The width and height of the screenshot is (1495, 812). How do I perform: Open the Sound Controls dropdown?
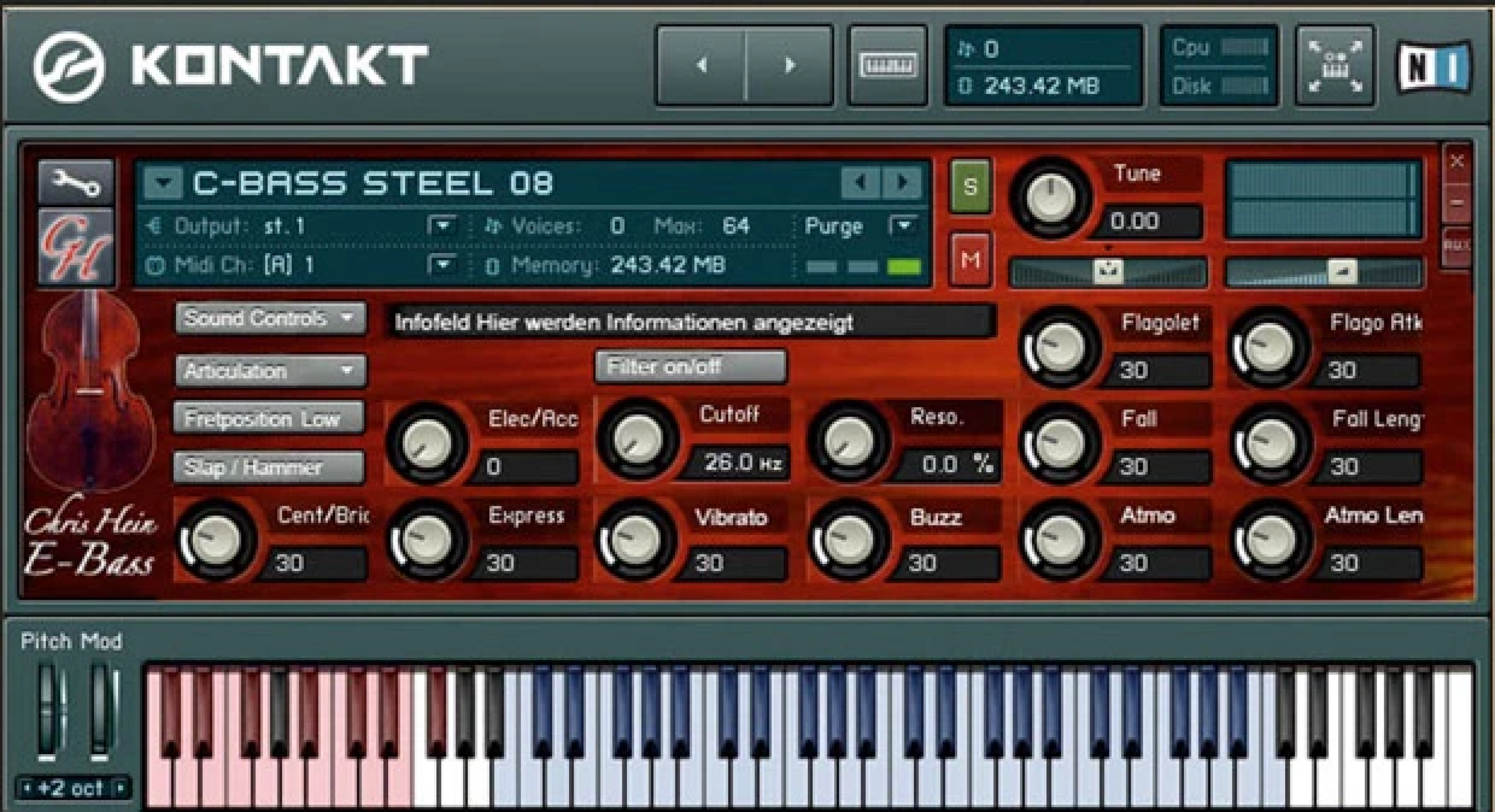(270, 318)
